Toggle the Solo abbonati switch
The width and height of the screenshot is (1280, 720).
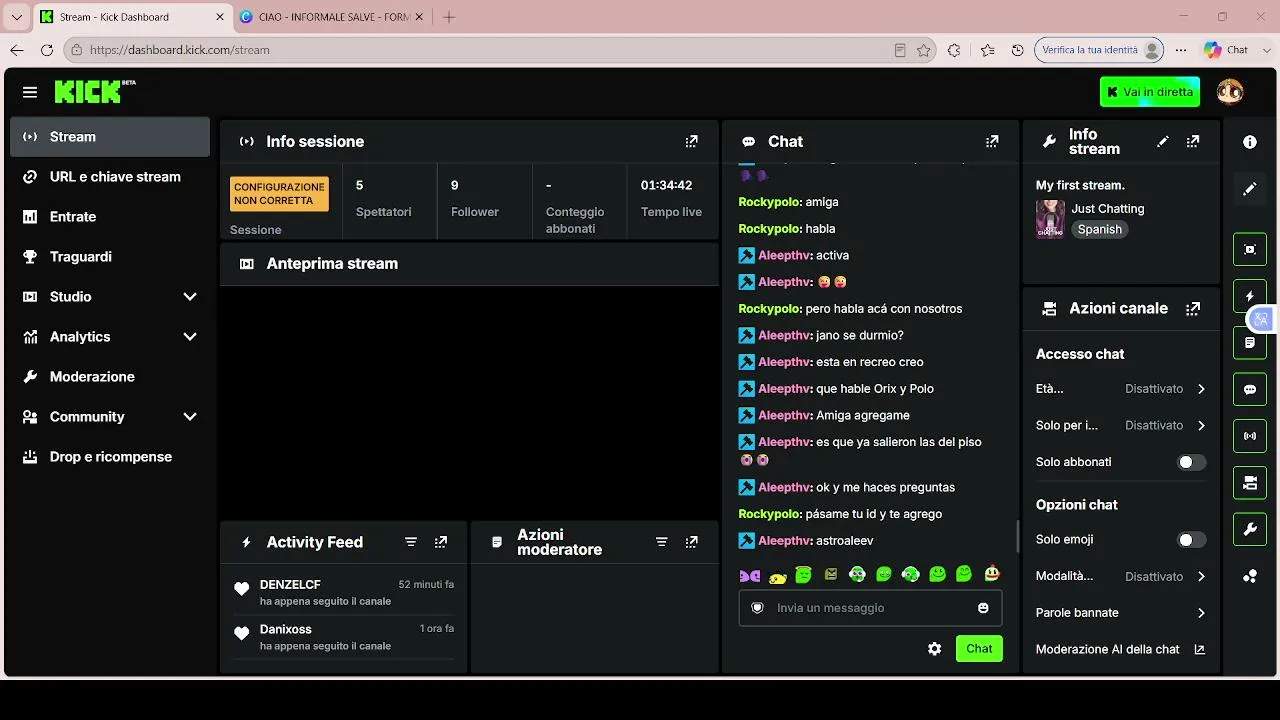[x=1191, y=462]
